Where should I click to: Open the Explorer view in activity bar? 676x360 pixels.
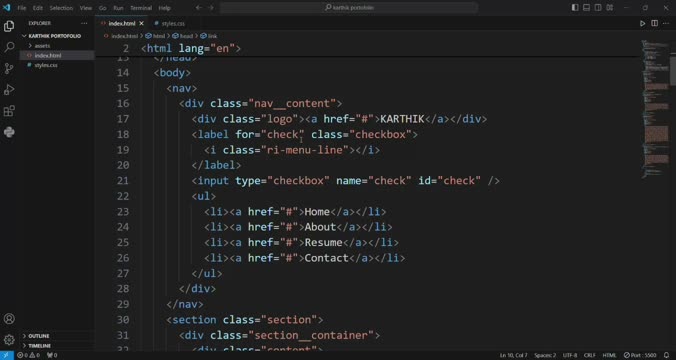coord(9,26)
